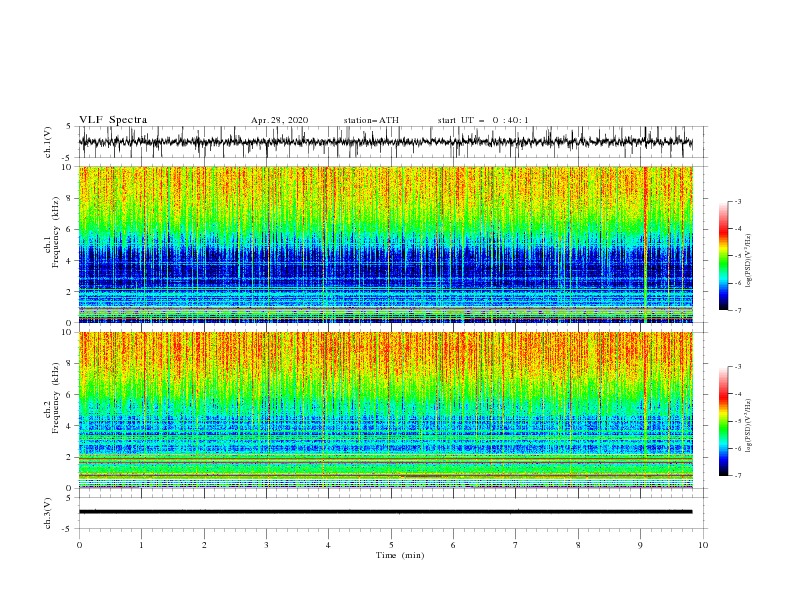Click the "-5" label on ch.1 color bar
This screenshot has height=612, width=792.
(737, 256)
